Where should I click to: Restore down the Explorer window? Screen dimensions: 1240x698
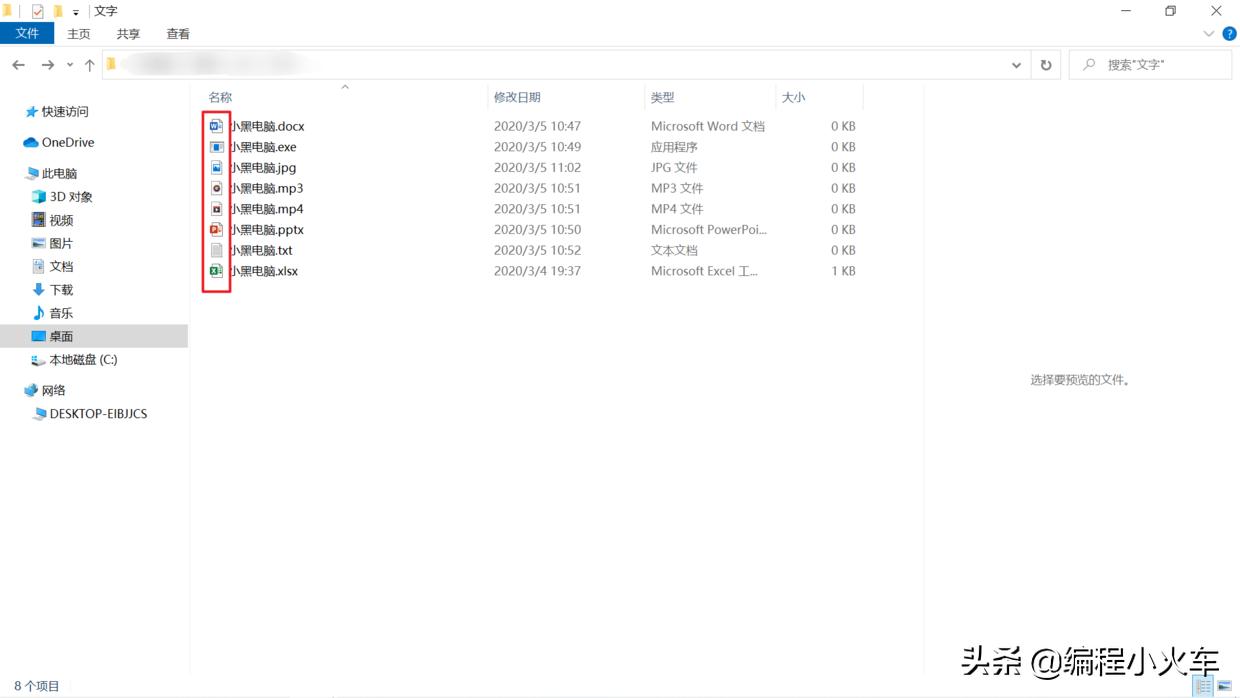click(1170, 11)
